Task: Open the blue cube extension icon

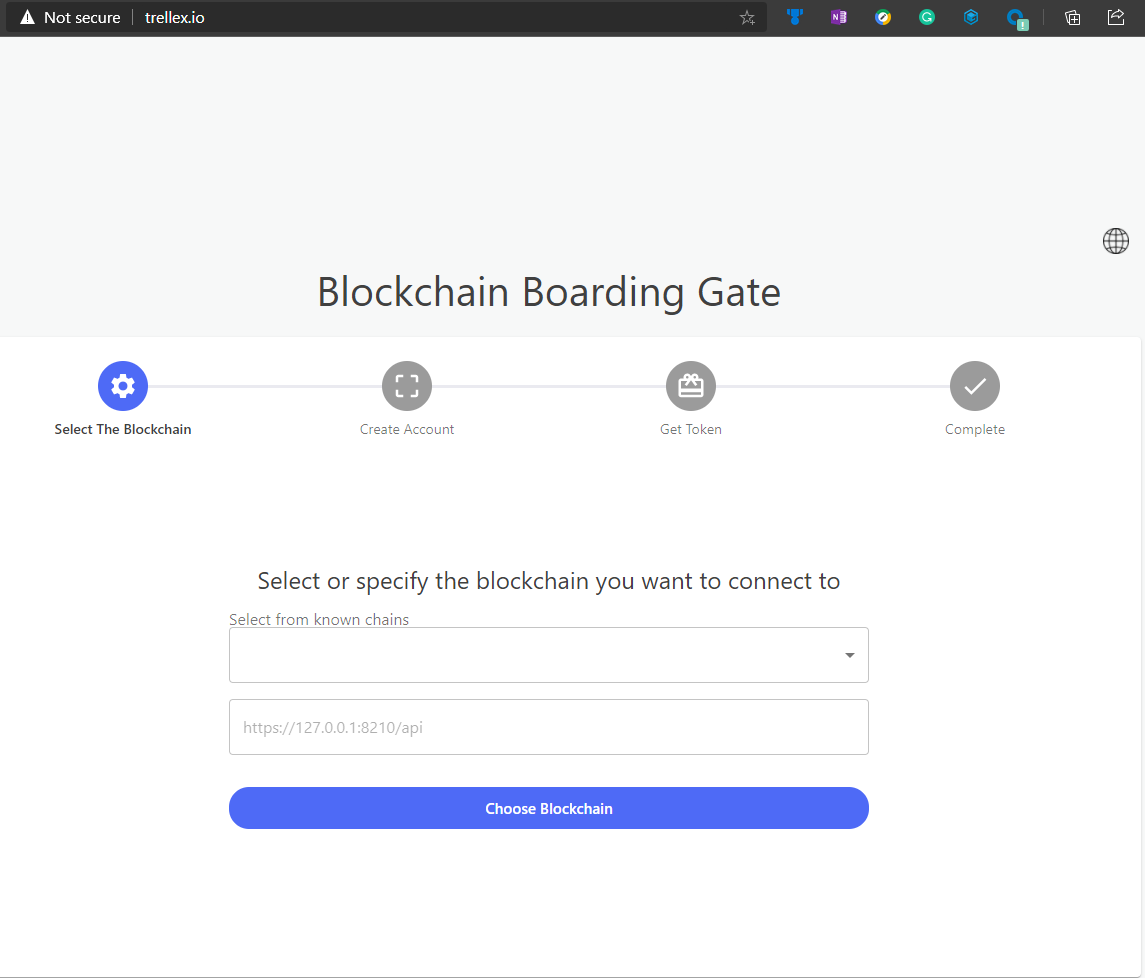Action: click(971, 17)
